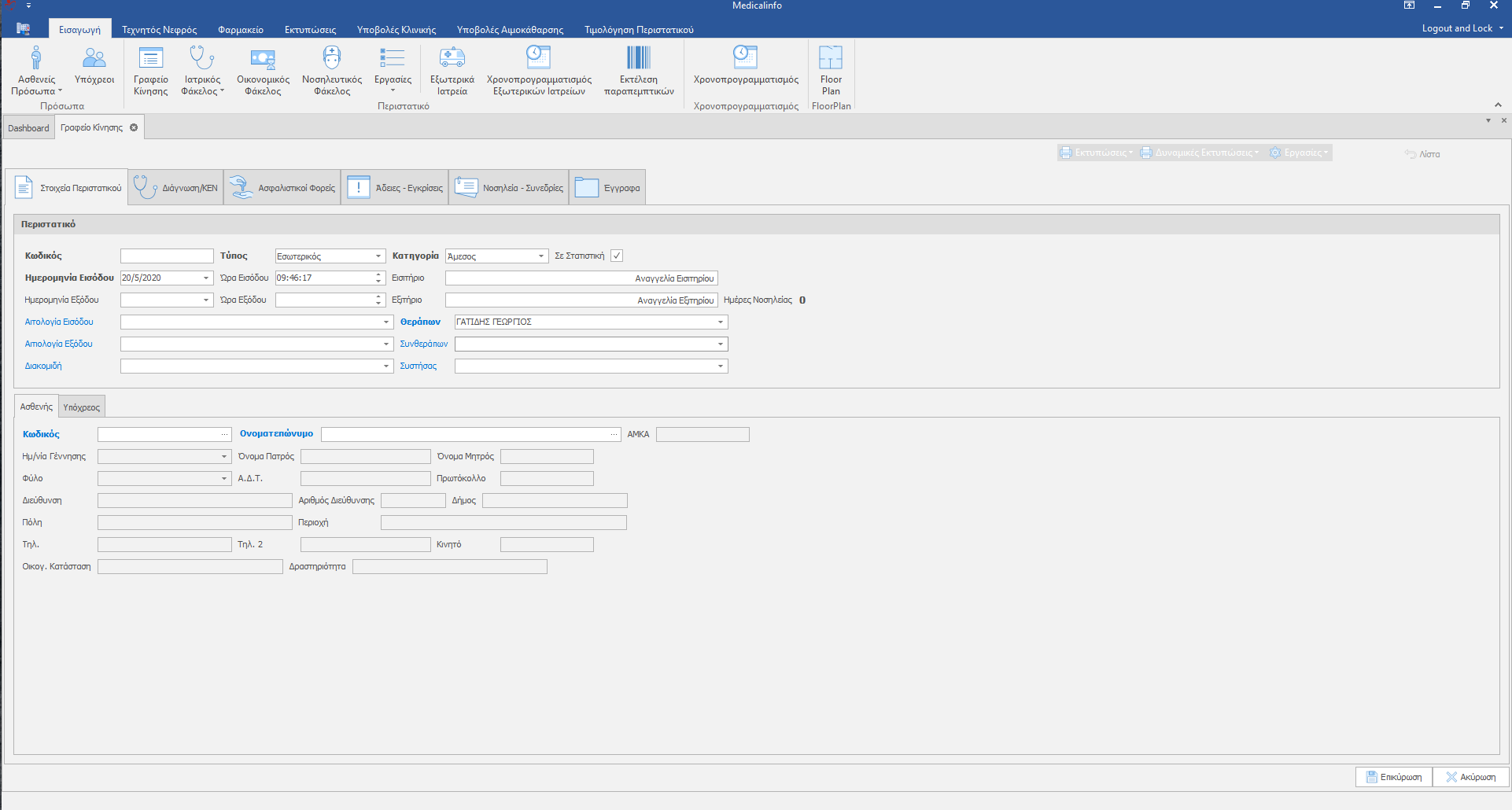Click the Επικύρωση button
1512x810 pixels.
point(1393,777)
